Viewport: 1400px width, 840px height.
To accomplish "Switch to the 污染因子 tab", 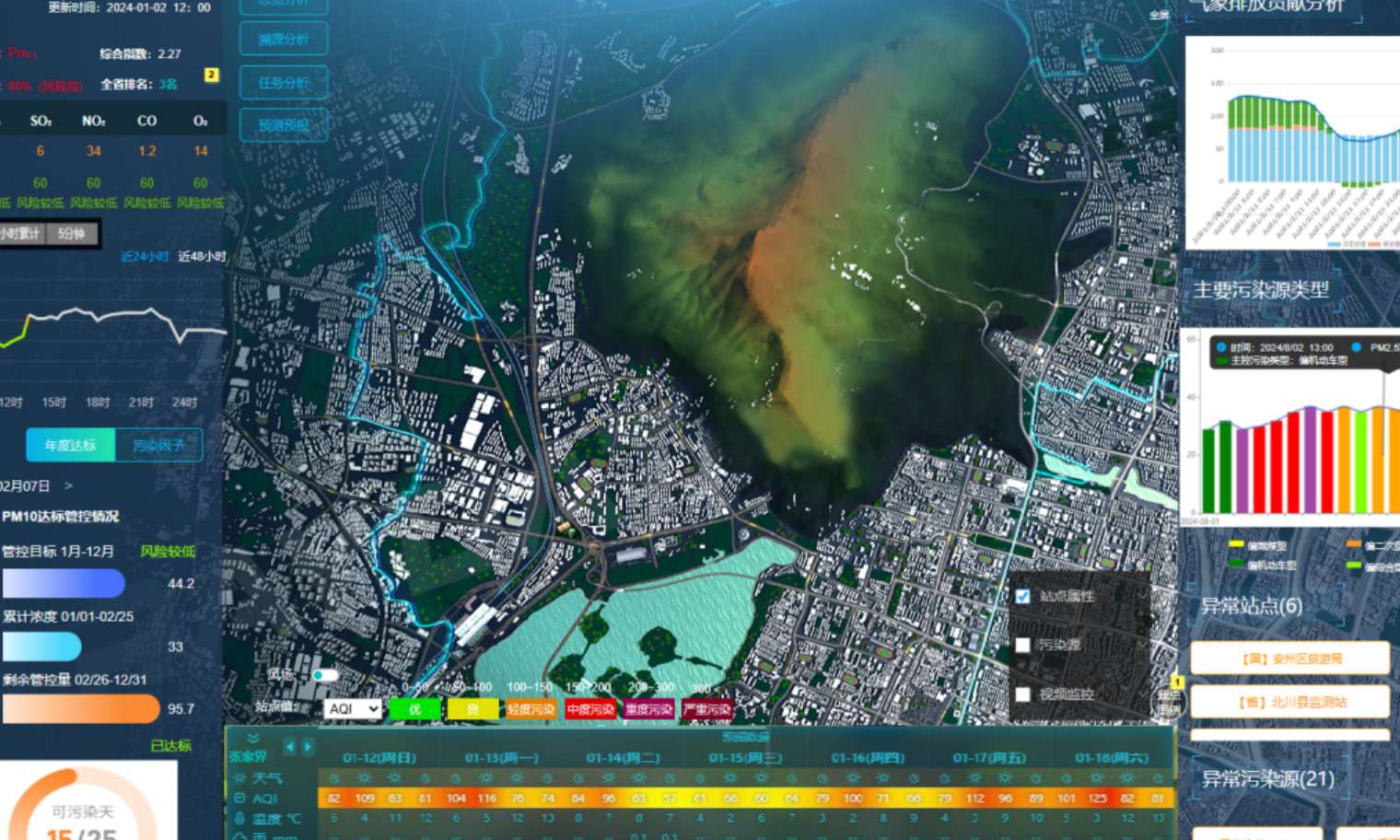I will point(158,445).
